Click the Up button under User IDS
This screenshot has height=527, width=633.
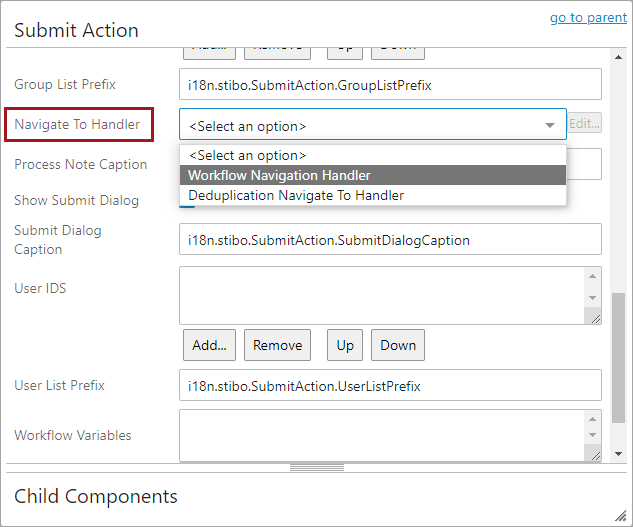(345, 345)
